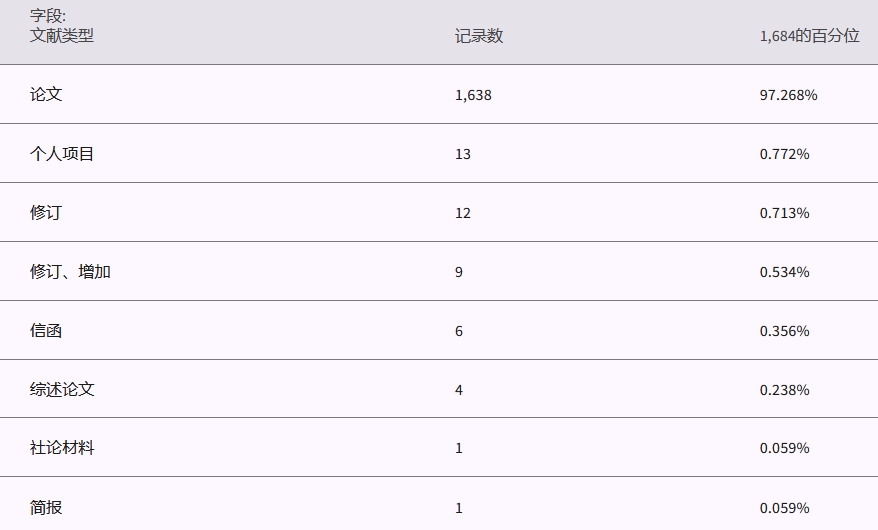The height and width of the screenshot is (530, 878).
Task: Click the 0.059% value in 简报 row
Action: pyautogui.click(x=784, y=508)
